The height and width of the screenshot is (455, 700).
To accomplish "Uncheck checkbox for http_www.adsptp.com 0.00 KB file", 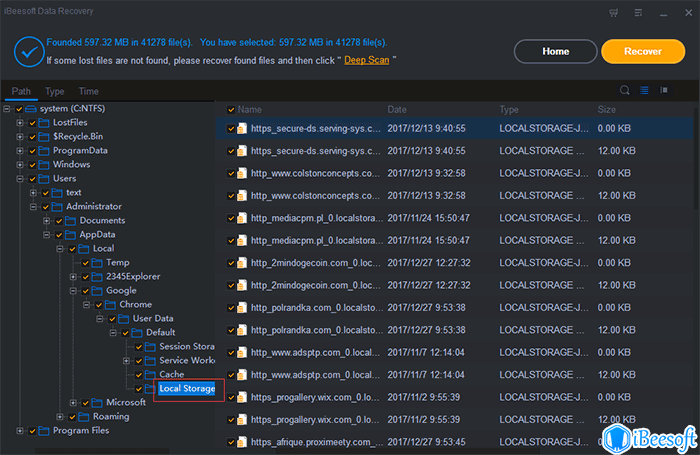I will [231, 353].
